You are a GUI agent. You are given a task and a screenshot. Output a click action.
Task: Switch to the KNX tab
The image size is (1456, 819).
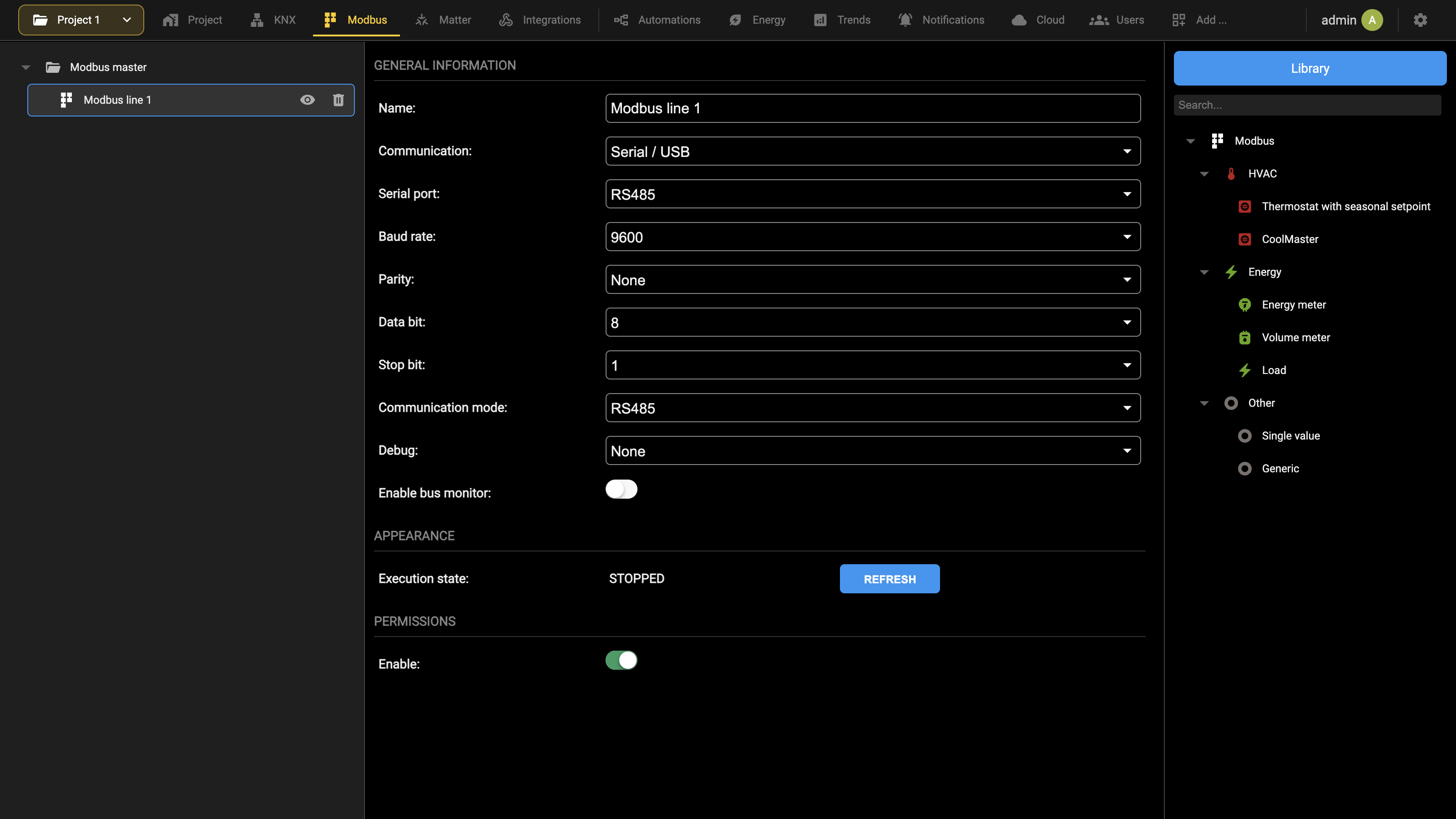273,20
